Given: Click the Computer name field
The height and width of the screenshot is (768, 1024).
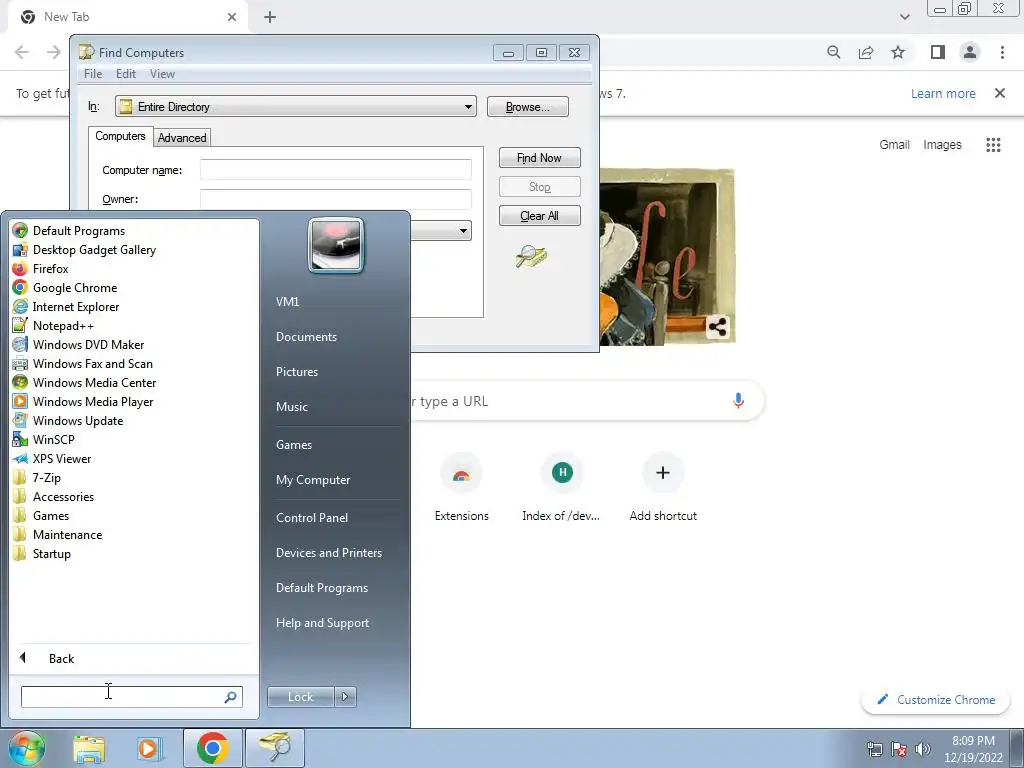Looking at the screenshot, I should pos(336,170).
